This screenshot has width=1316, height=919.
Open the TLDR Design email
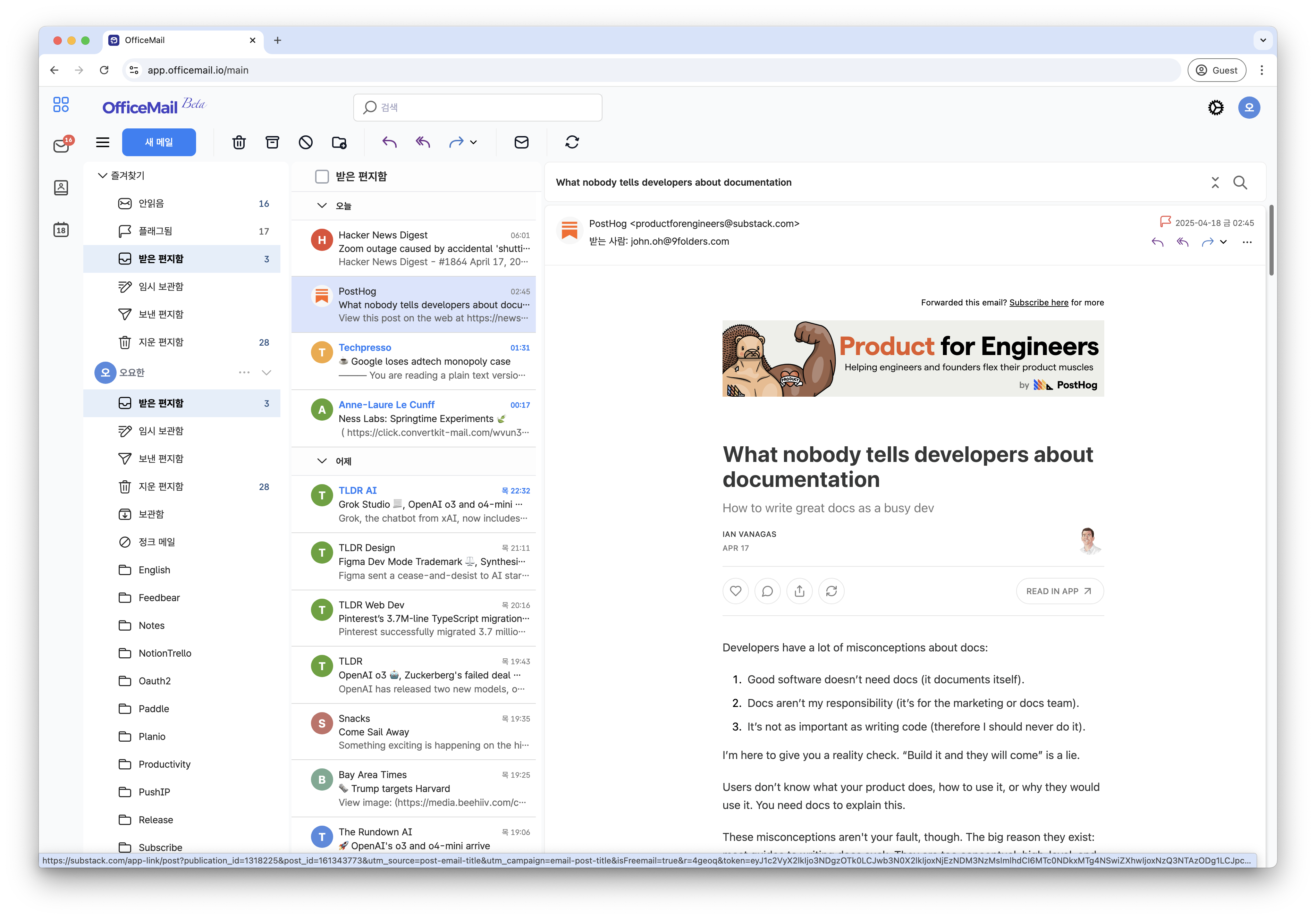pos(414,561)
